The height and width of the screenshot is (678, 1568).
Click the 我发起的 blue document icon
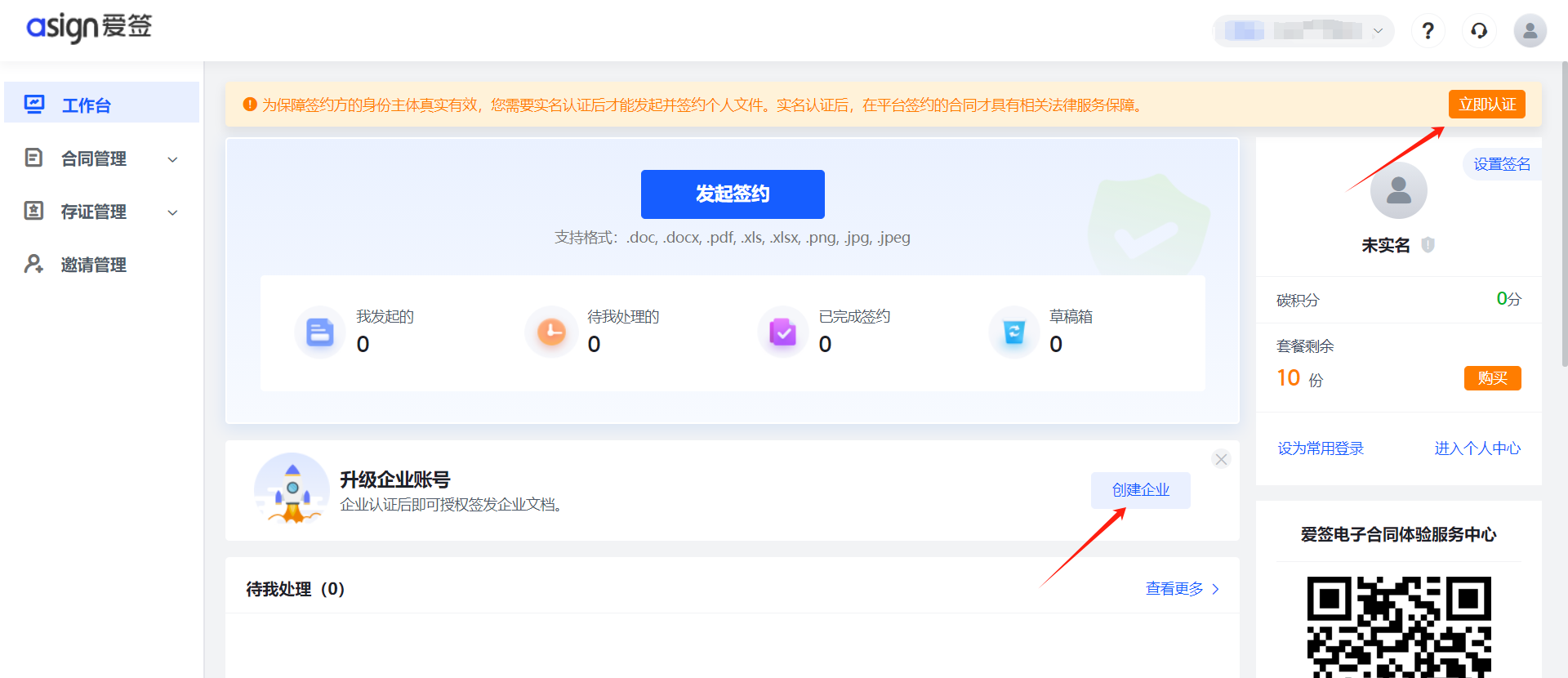[319, 332]
